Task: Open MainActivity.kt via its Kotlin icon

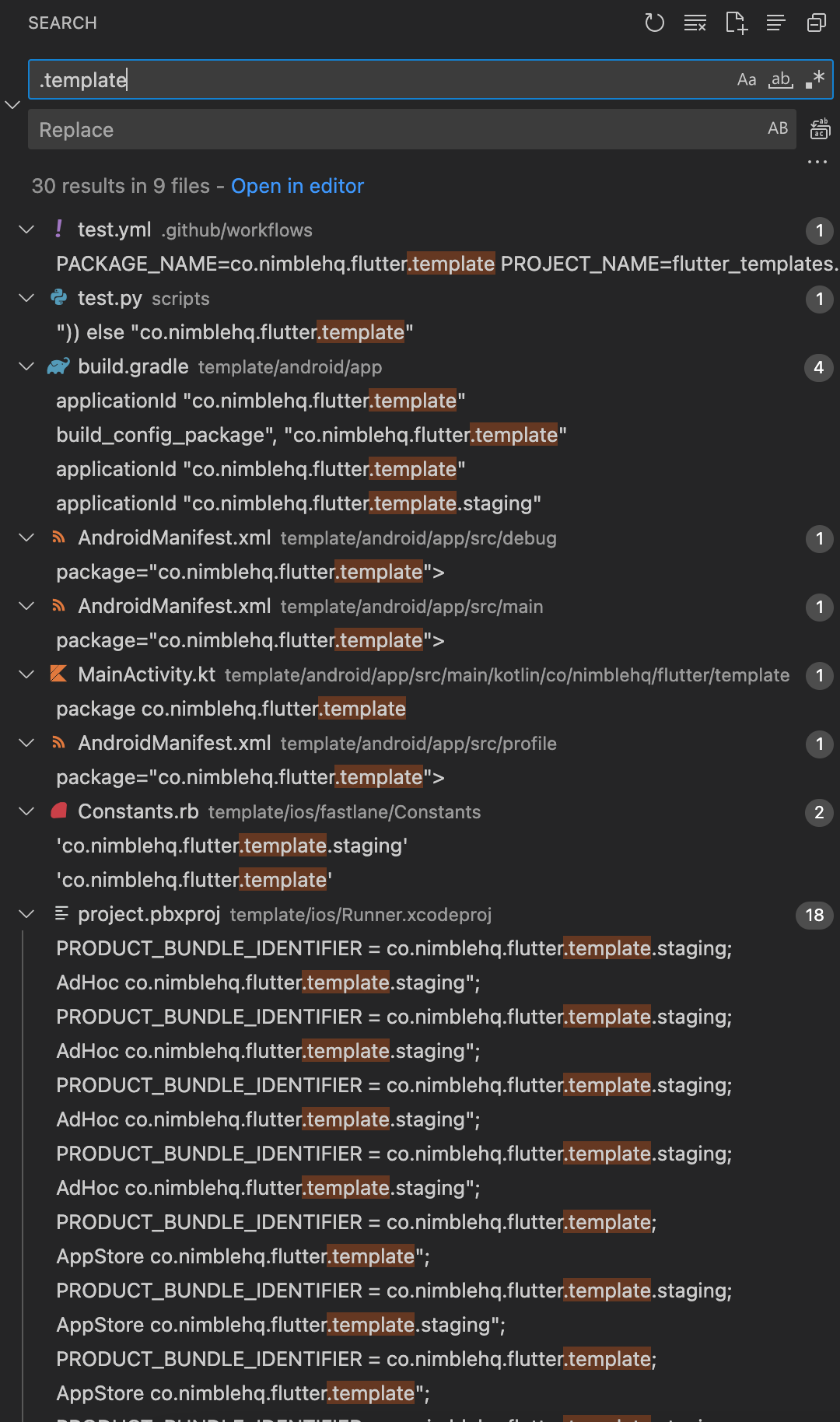Action: click(58, 674)
